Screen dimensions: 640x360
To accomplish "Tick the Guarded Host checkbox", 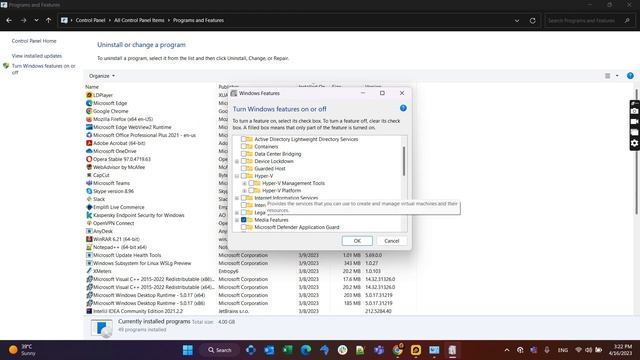I will point(244,169).
